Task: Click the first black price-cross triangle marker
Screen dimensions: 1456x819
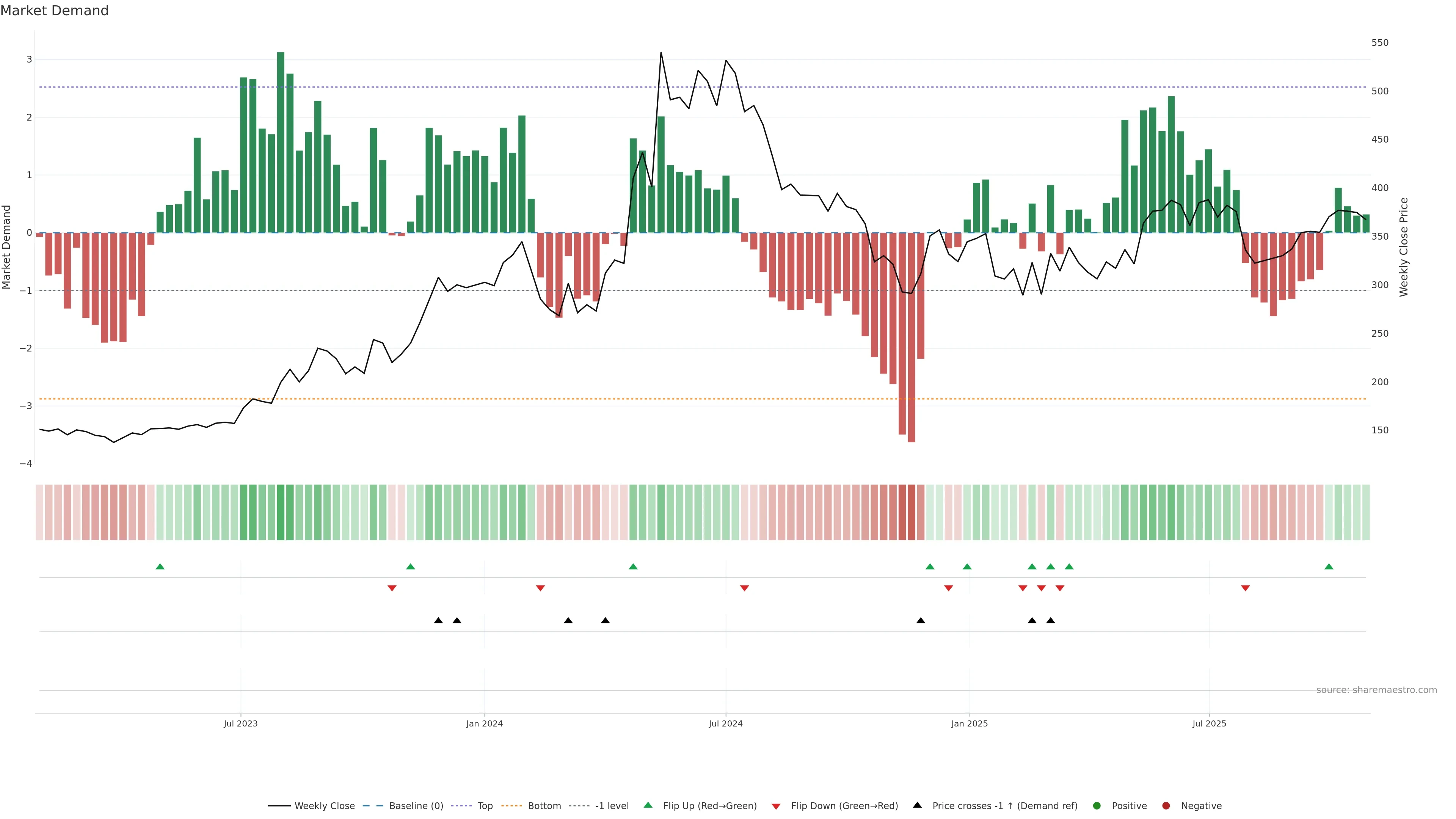Action: point(438,621)
